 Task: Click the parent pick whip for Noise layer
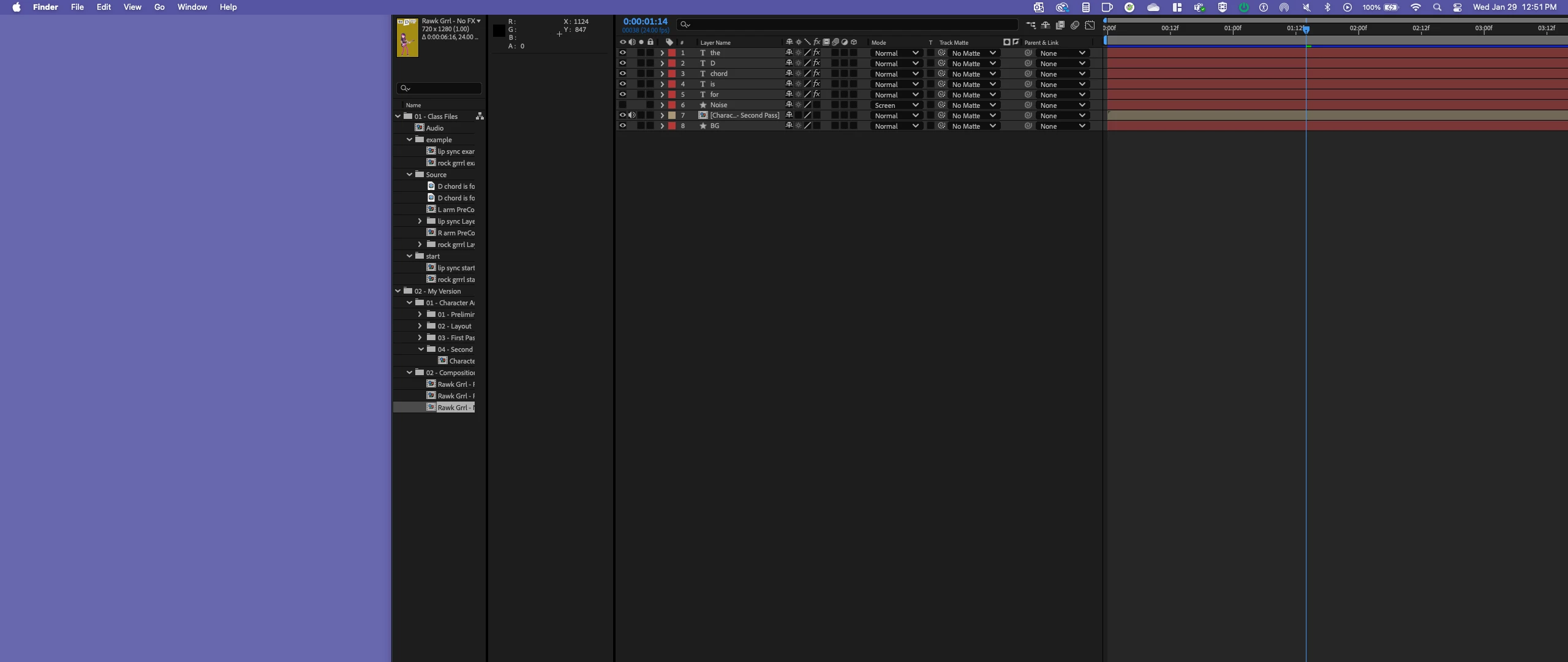(1028, 105)
